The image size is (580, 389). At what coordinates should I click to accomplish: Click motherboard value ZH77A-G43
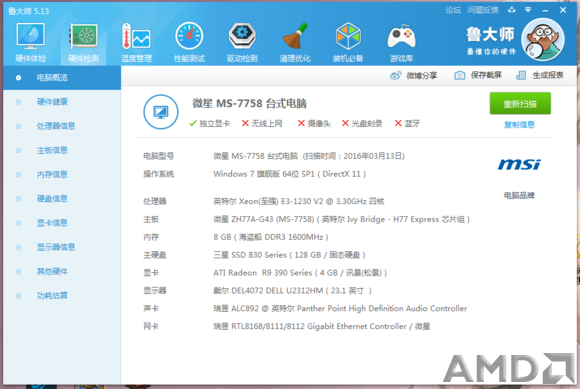341,219
